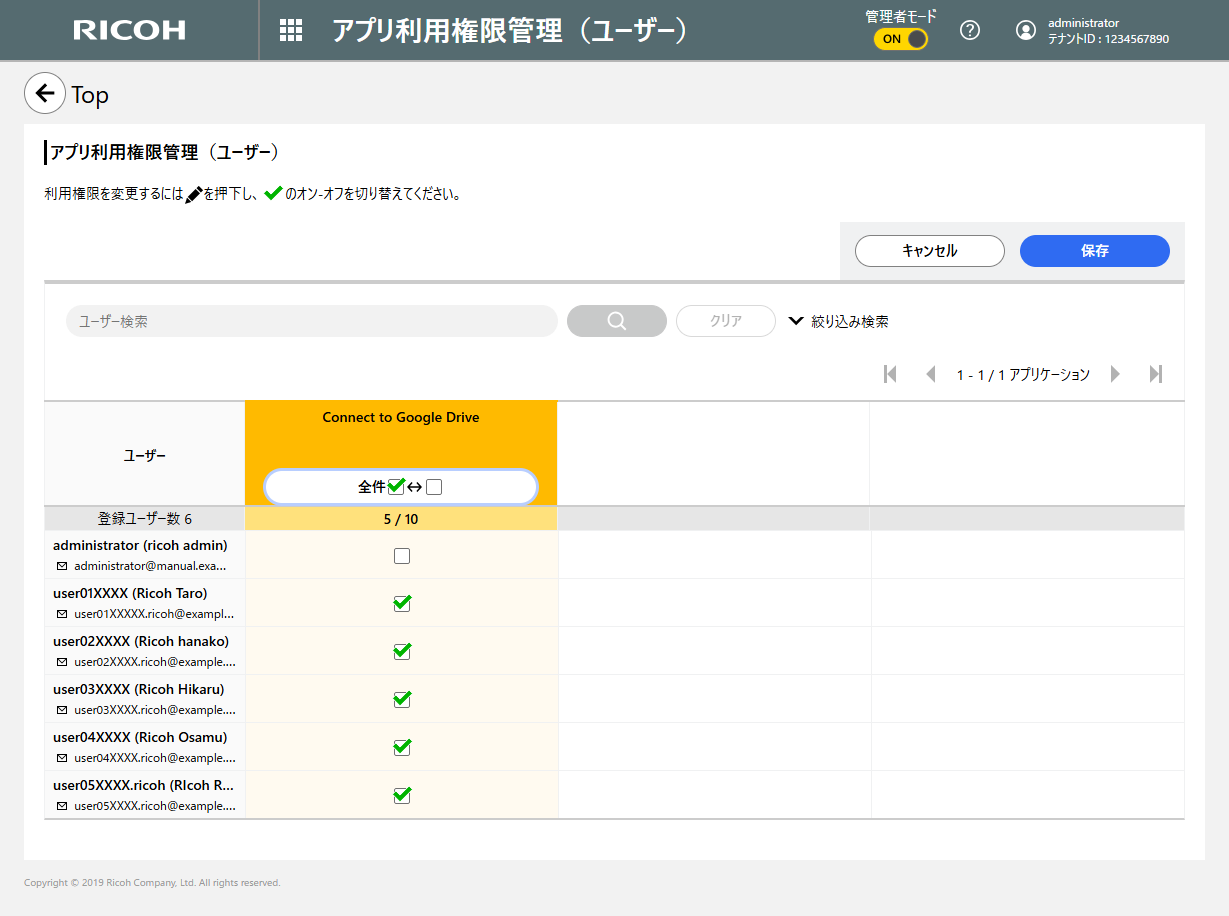
Task: Click the administrator username in the header
Action: pyautogui.click(x=1083, y=23)
